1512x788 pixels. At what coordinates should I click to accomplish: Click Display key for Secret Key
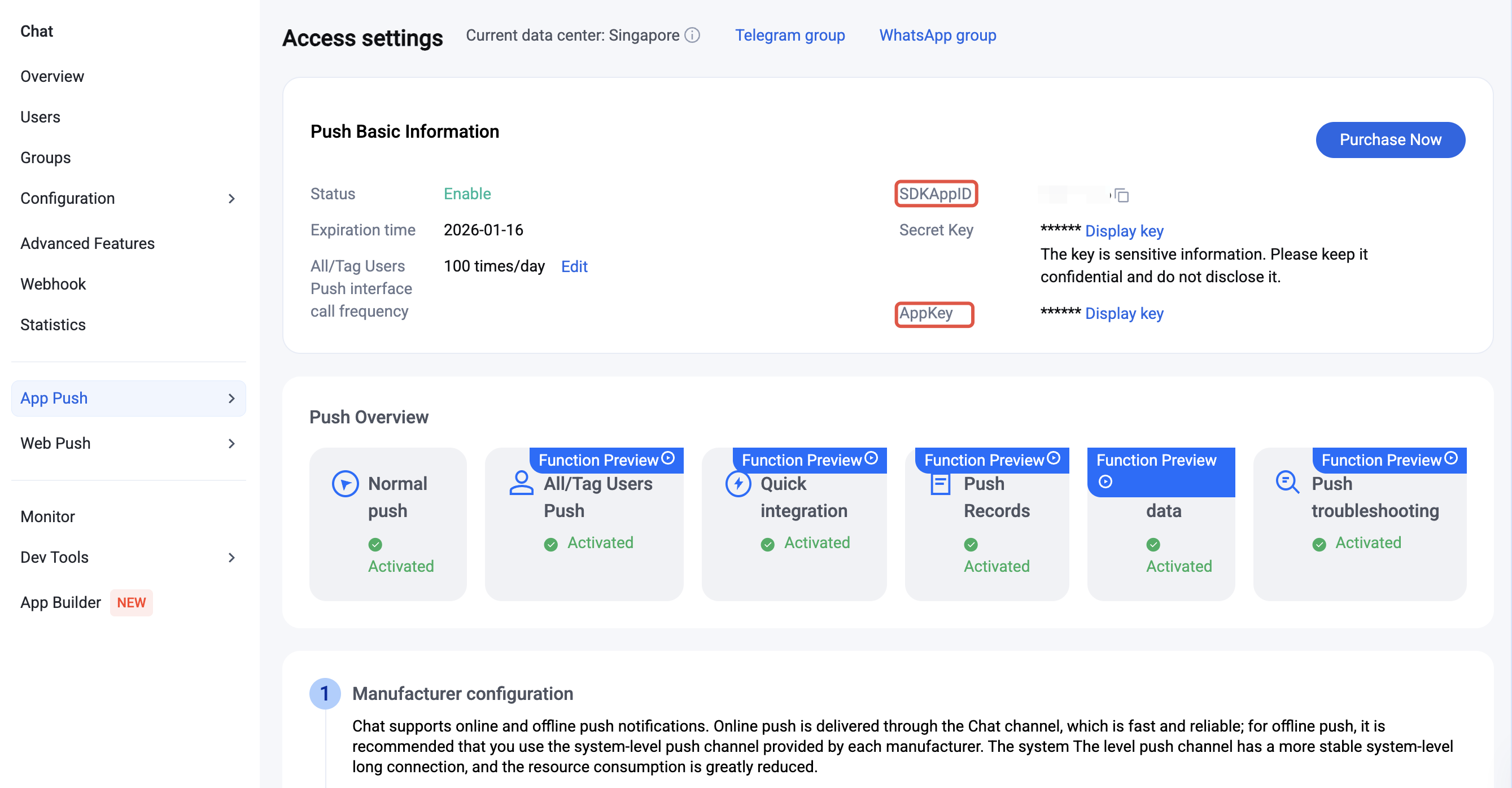pos(1124,231)
